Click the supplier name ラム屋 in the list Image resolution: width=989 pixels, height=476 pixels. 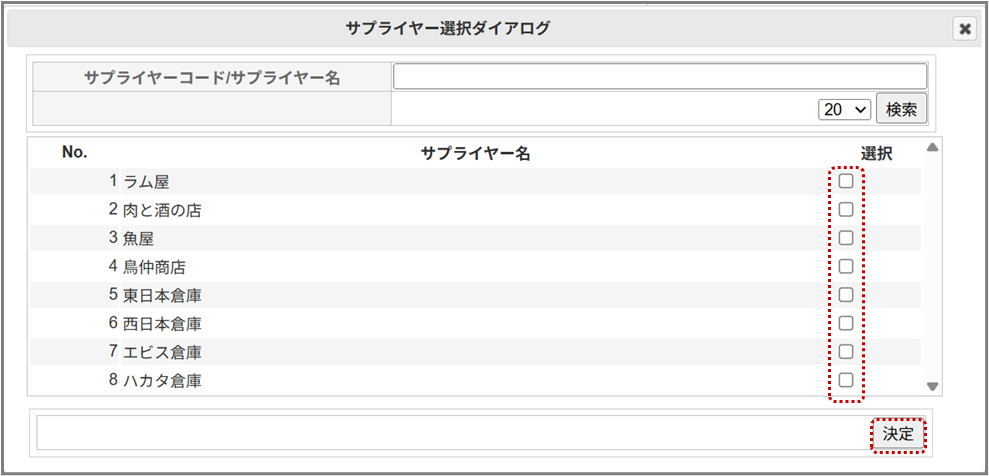click(146, 182)
